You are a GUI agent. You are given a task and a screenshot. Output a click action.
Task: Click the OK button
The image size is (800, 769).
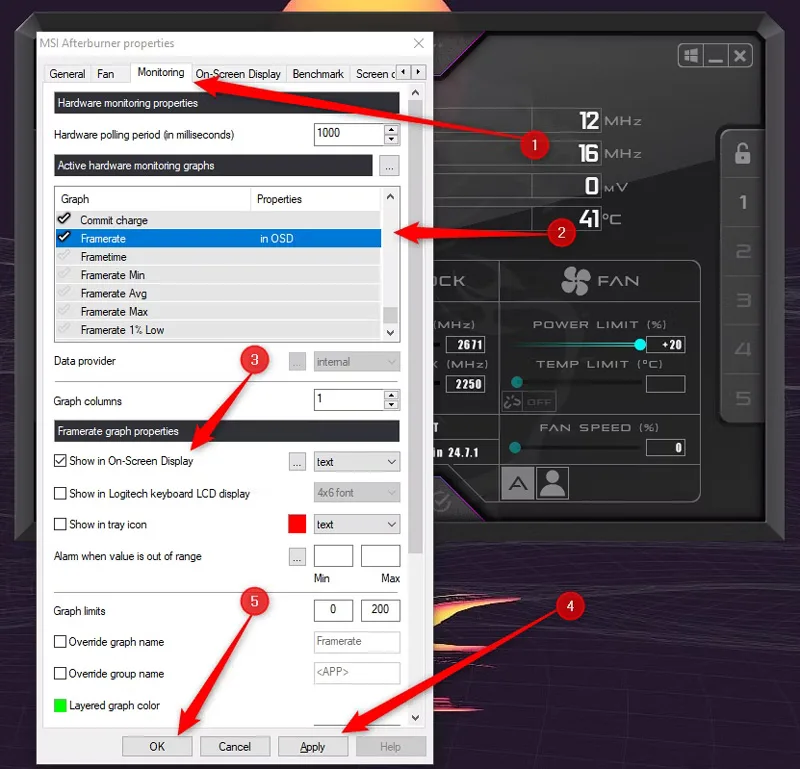[157, 747]
